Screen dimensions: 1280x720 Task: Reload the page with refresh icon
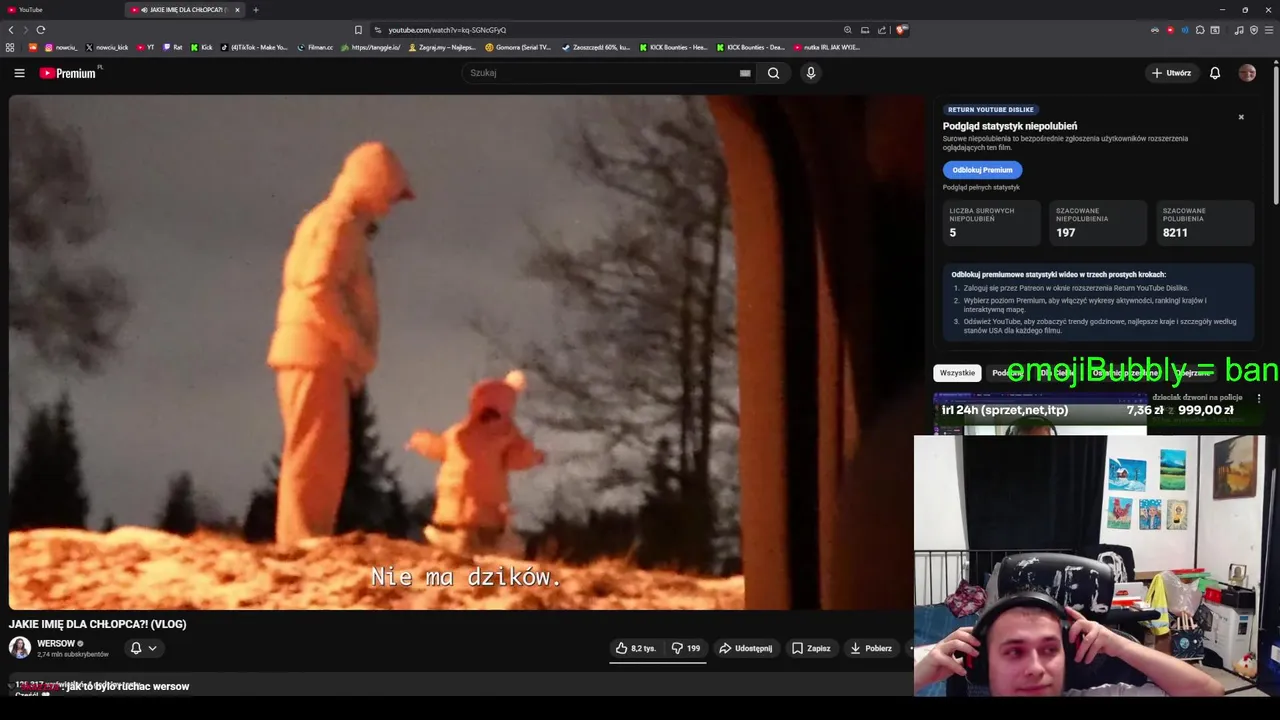point(41,30)
